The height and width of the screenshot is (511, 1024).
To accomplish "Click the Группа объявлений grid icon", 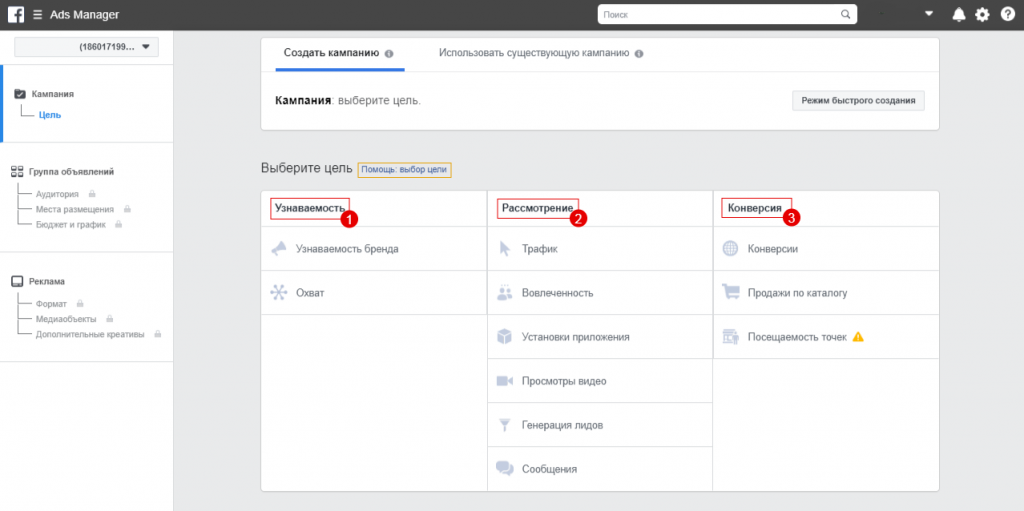I will click(18, 172).
